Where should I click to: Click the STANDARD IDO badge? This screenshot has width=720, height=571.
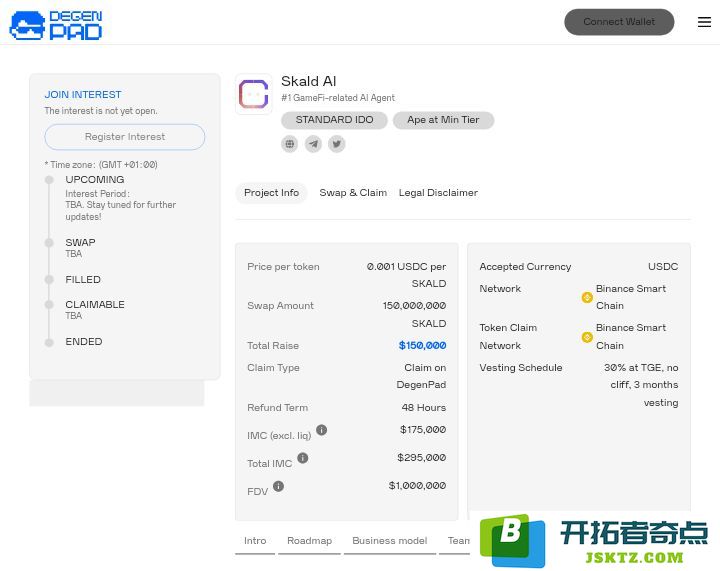point(334,120)
